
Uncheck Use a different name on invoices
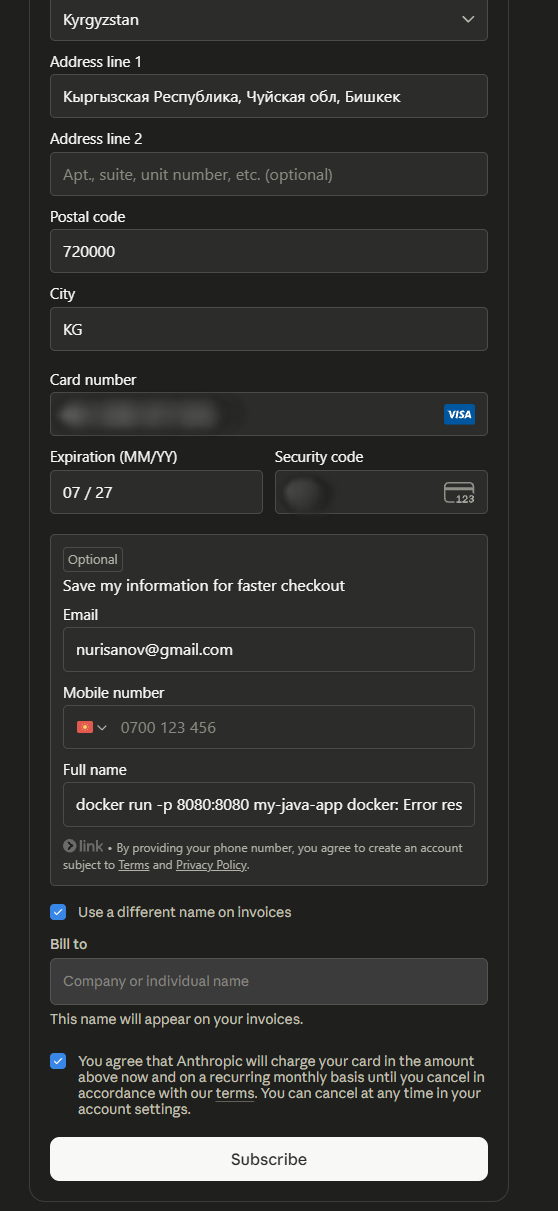pyautogui.click(x=58, y=912)
